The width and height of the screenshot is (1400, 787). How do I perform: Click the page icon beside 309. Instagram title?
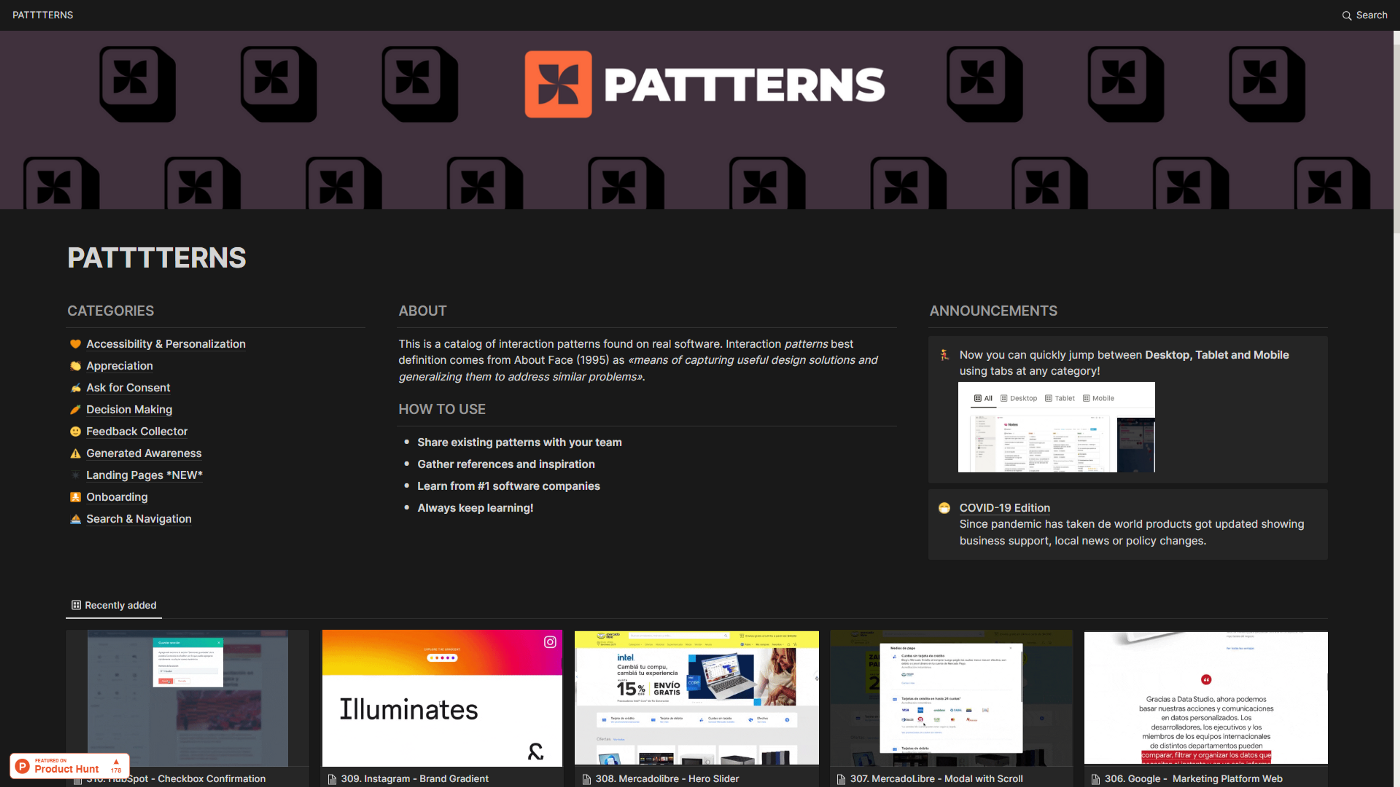coord(331,779)
